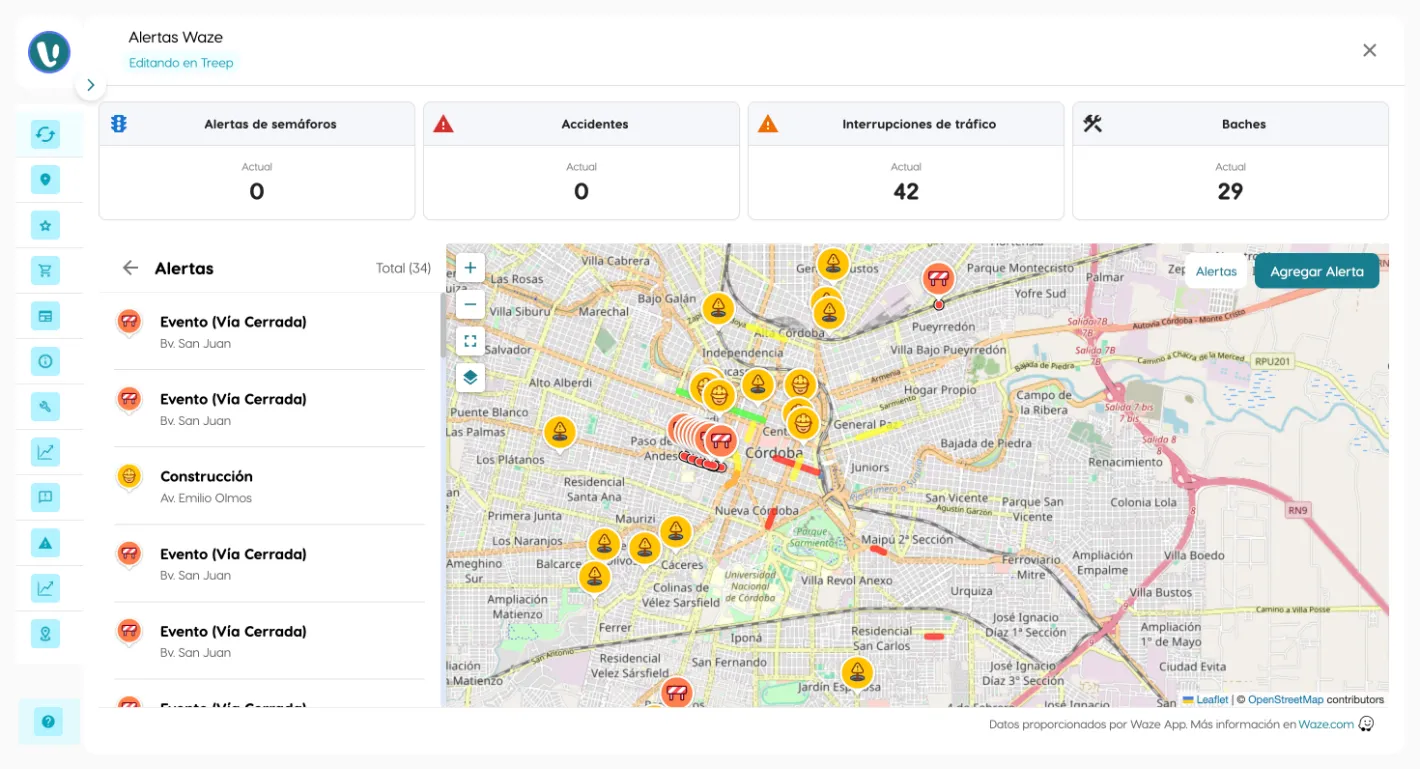Open the map layers control
This screenshot has width=1420, height=769.
click(x=470, y=378)
